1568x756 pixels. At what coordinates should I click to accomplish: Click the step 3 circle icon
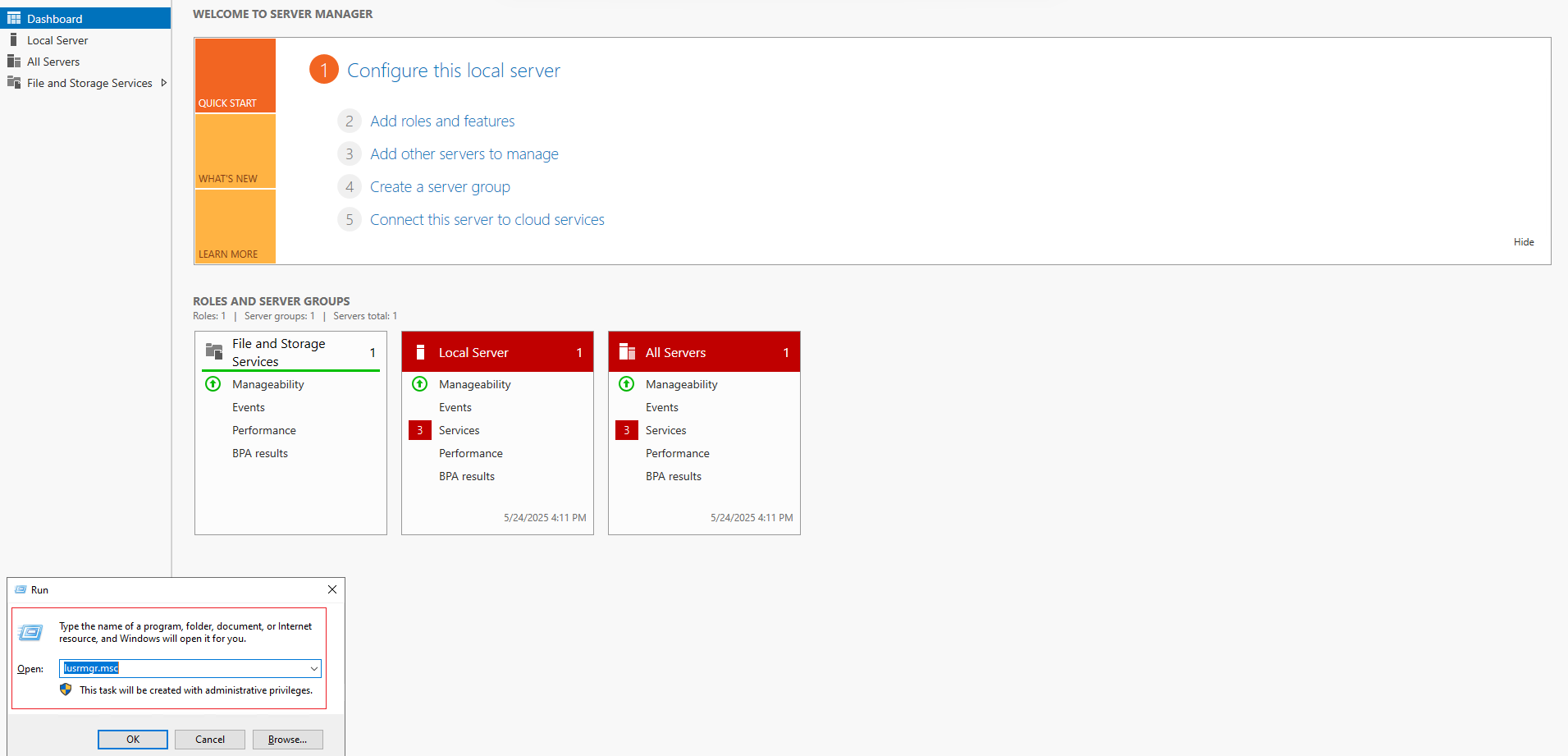pyautogui.click(x=350, y=154)
